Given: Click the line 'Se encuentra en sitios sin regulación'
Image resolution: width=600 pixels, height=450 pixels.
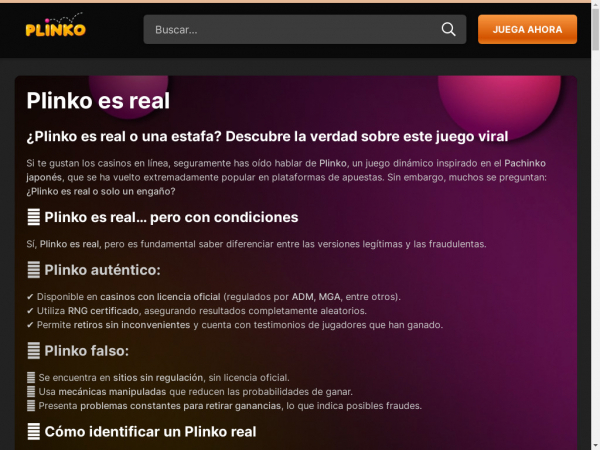Looking at the screenshot, I should (158, 378).
